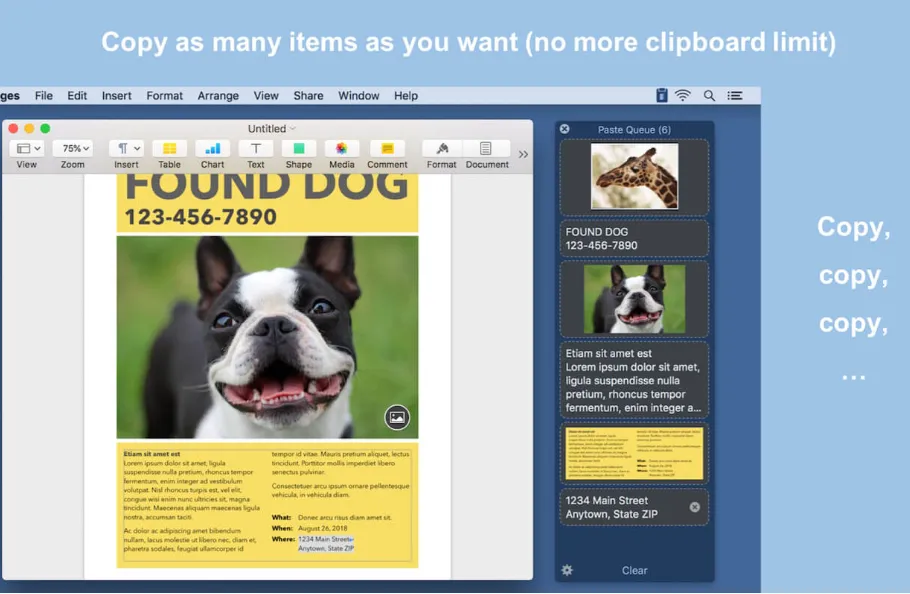The width and height of the screenshot is (910, 594).
Task: Open the Edit menu
Action: (77, 96)
